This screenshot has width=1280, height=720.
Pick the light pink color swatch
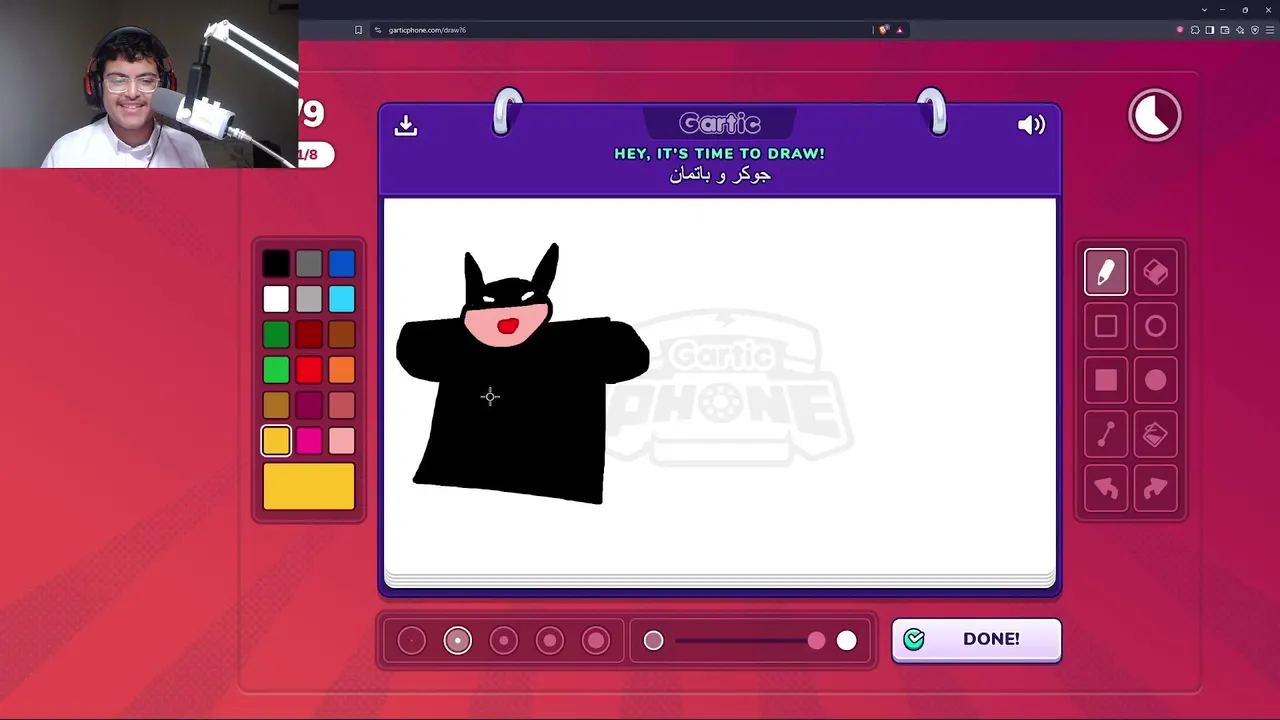(x=342, y=441)
